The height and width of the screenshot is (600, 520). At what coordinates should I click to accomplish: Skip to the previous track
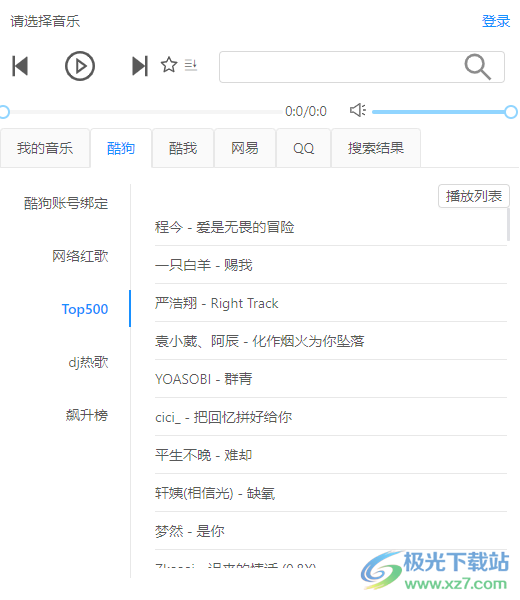pos(20,66)
